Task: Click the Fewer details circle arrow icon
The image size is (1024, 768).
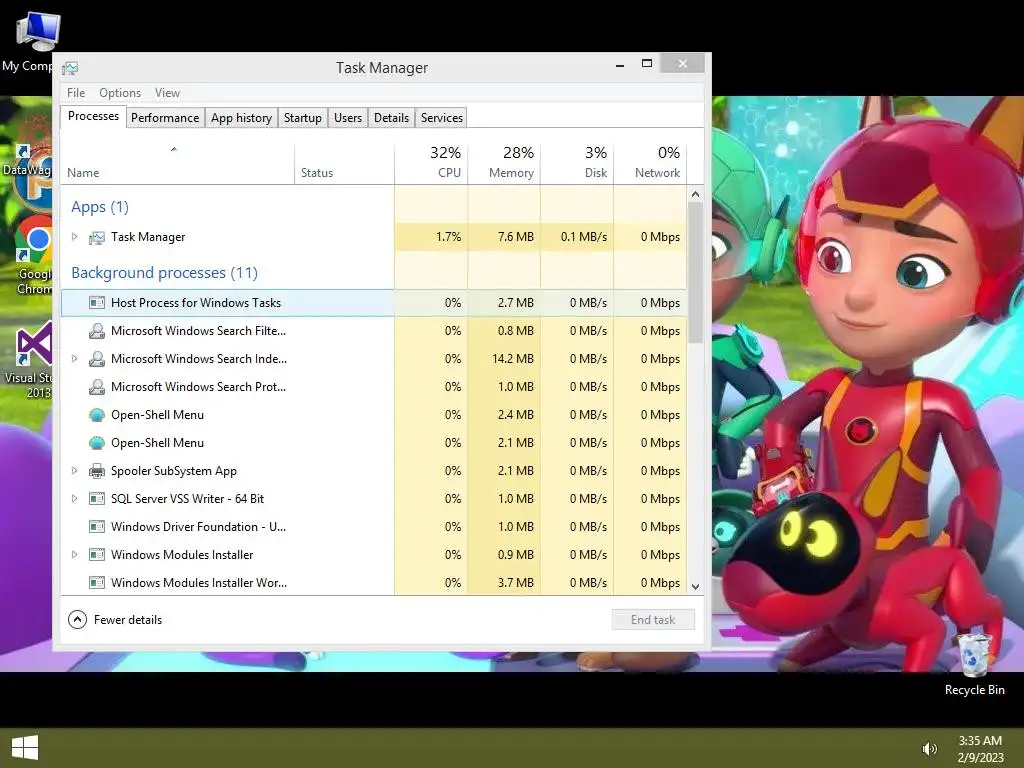Action: (77, 620)
